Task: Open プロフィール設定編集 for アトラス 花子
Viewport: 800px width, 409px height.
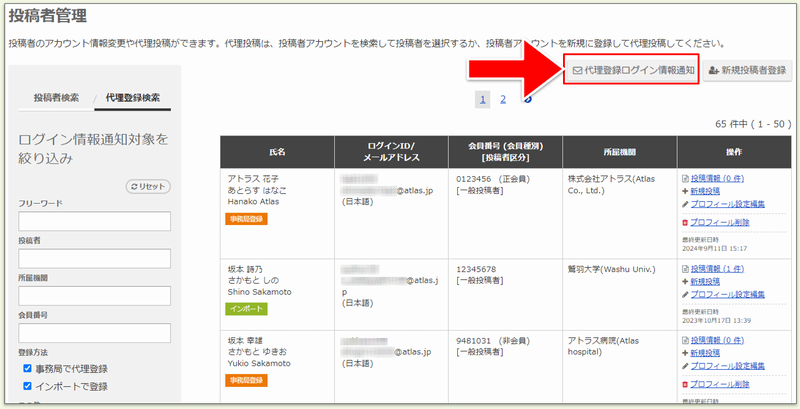Action: [x=728, y=204]
